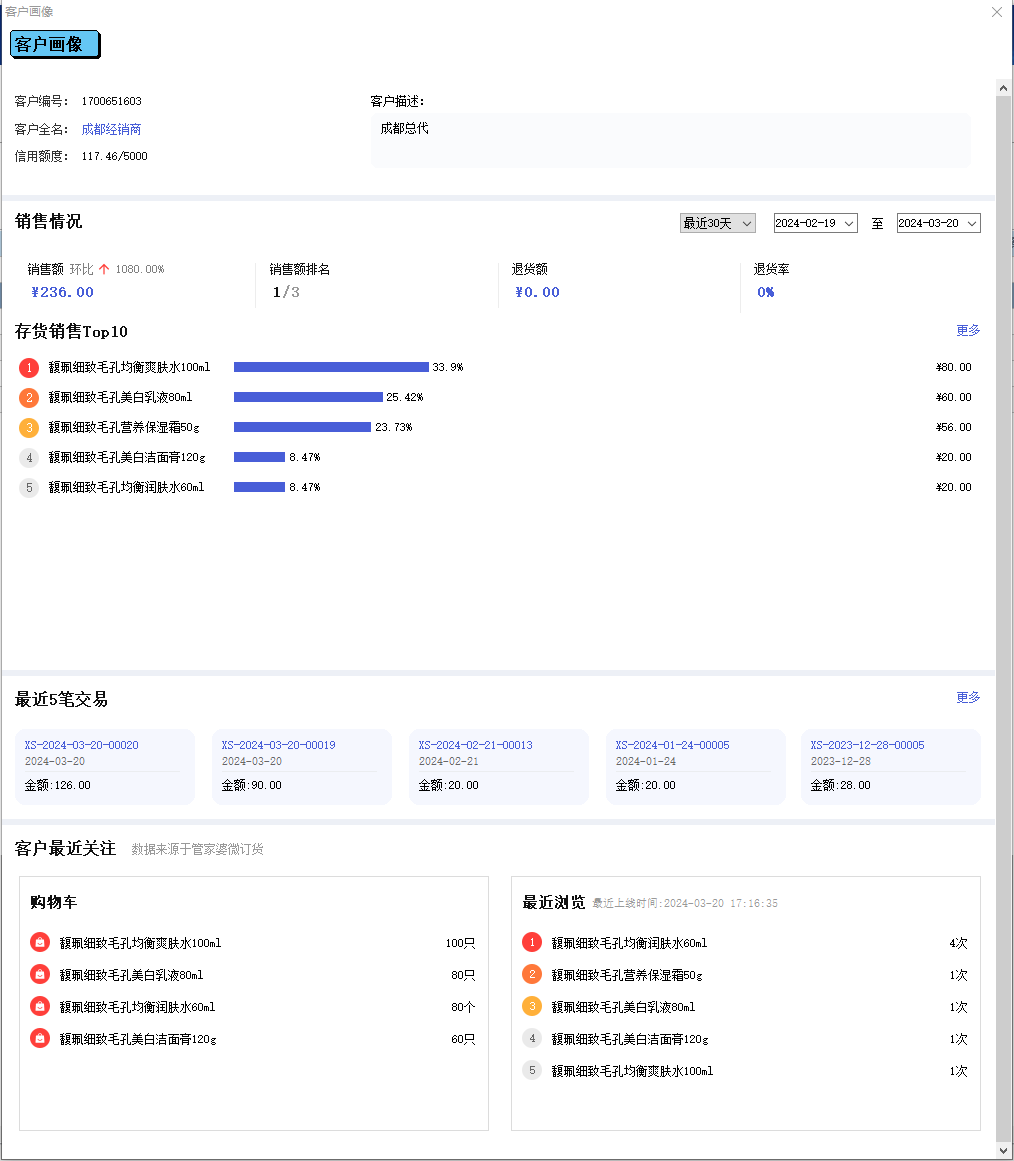Click the red 环比 up-arrow icon
The image size is (1014, 1161).
click(104, 270)
